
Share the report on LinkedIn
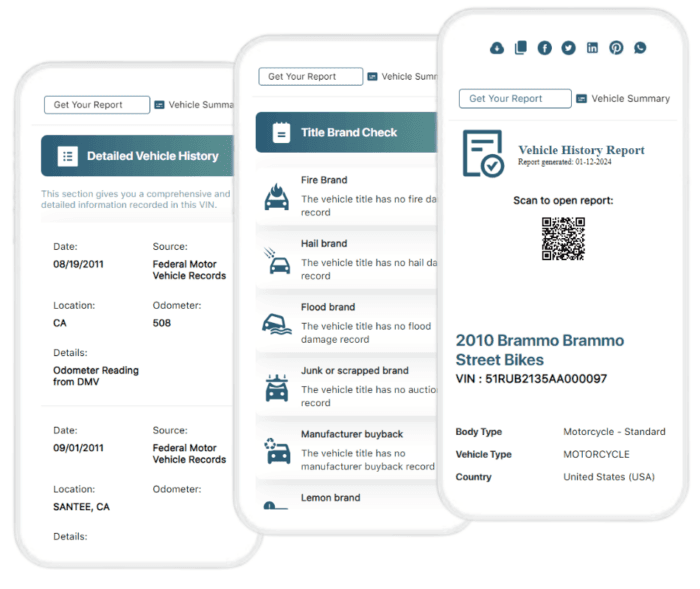592,48
